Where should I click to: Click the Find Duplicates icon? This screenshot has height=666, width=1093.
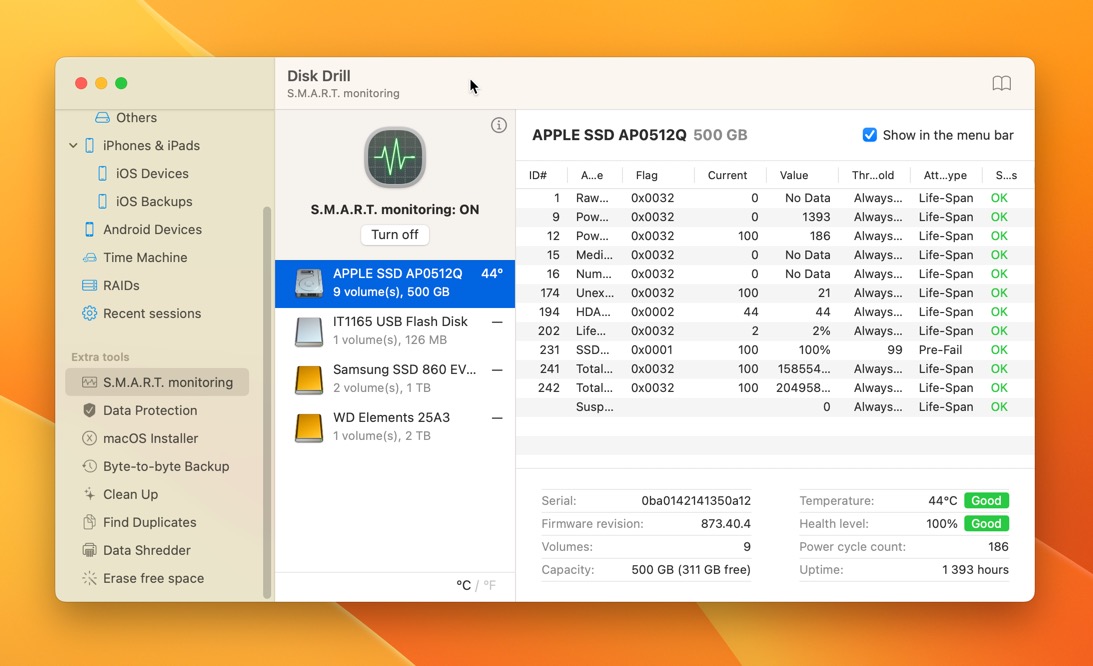89,522
